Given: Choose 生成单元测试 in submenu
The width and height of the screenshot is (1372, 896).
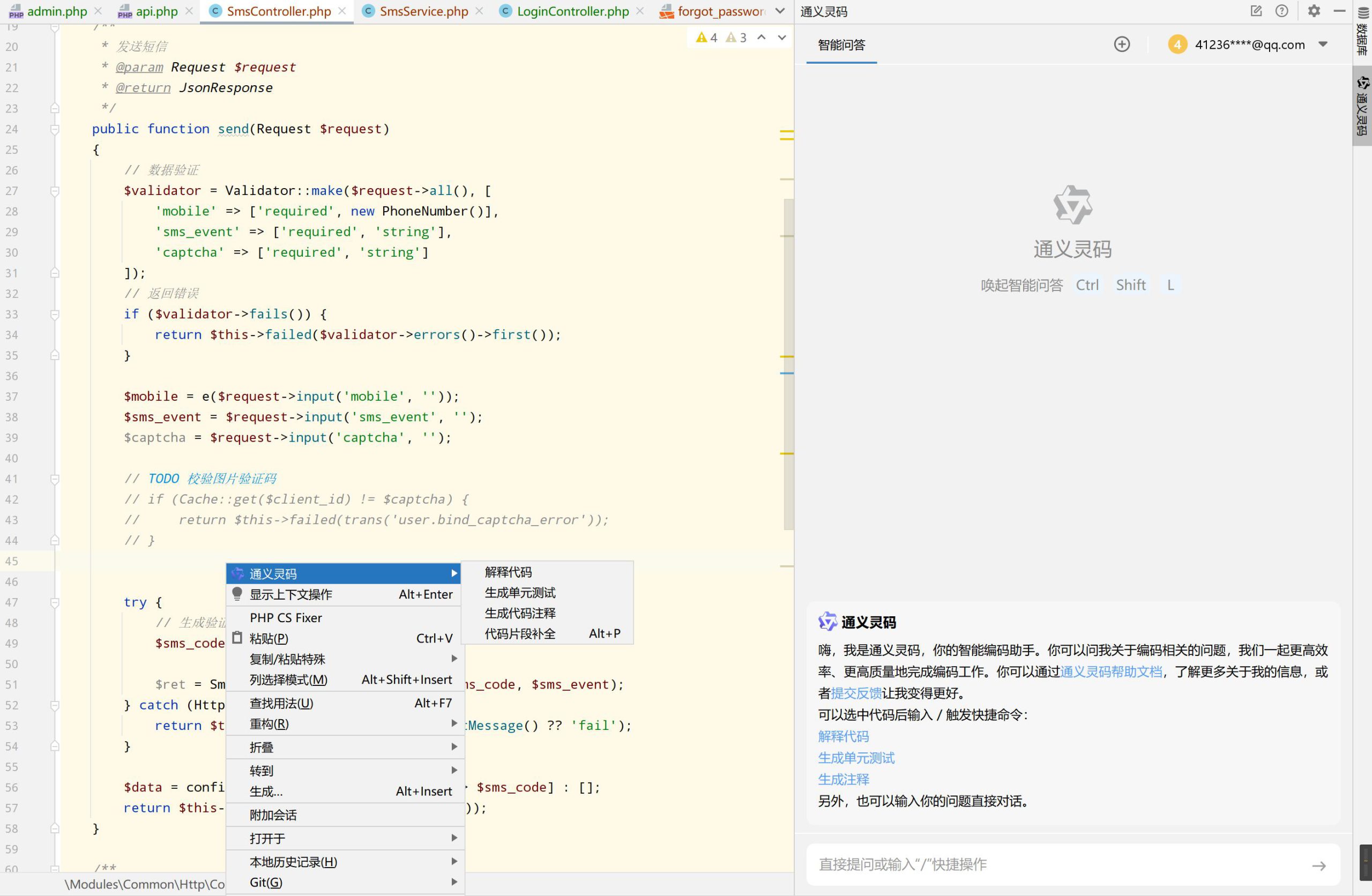Looking at the screenshot, I should (x=519, y=593).
